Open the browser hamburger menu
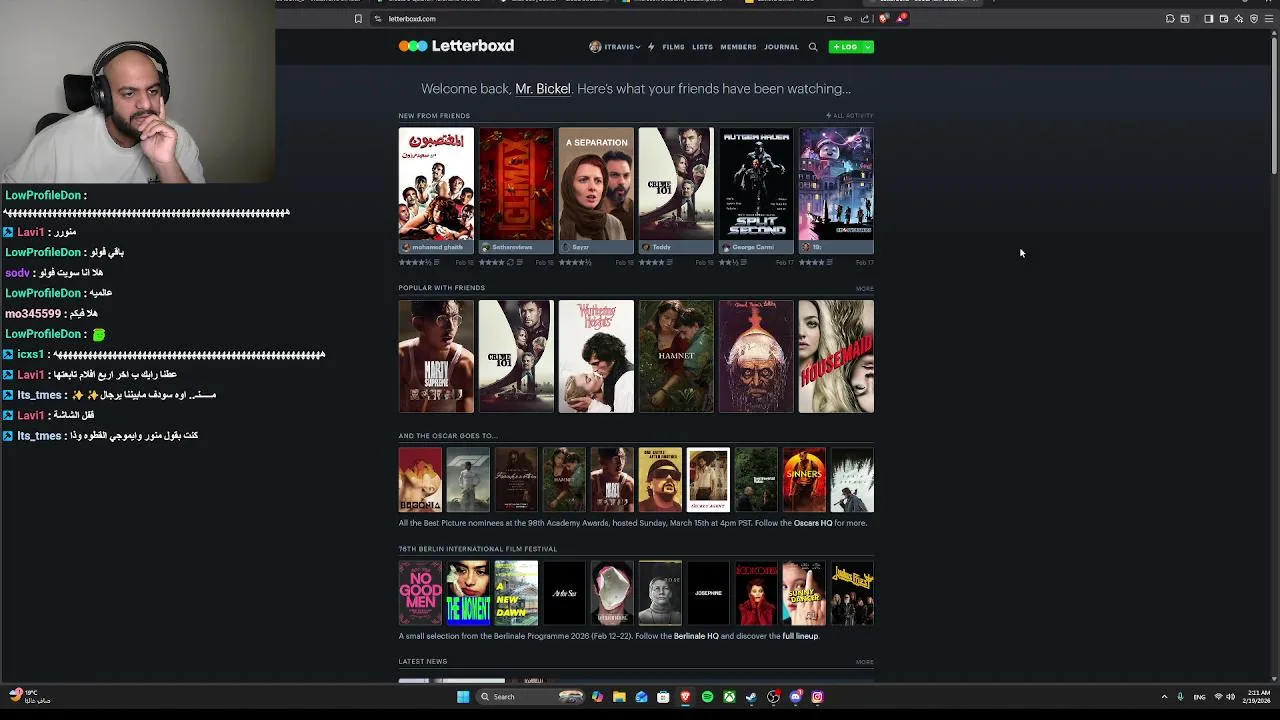Viewport: 1280px width, 720px height. pos(1269,19)
